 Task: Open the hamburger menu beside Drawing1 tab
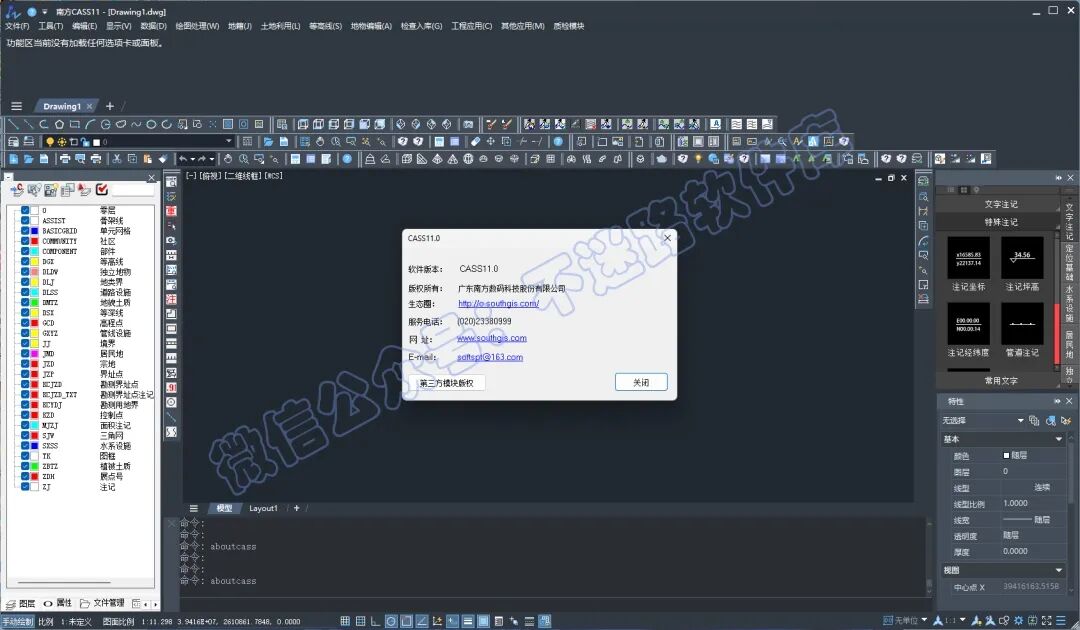(17, 106)
